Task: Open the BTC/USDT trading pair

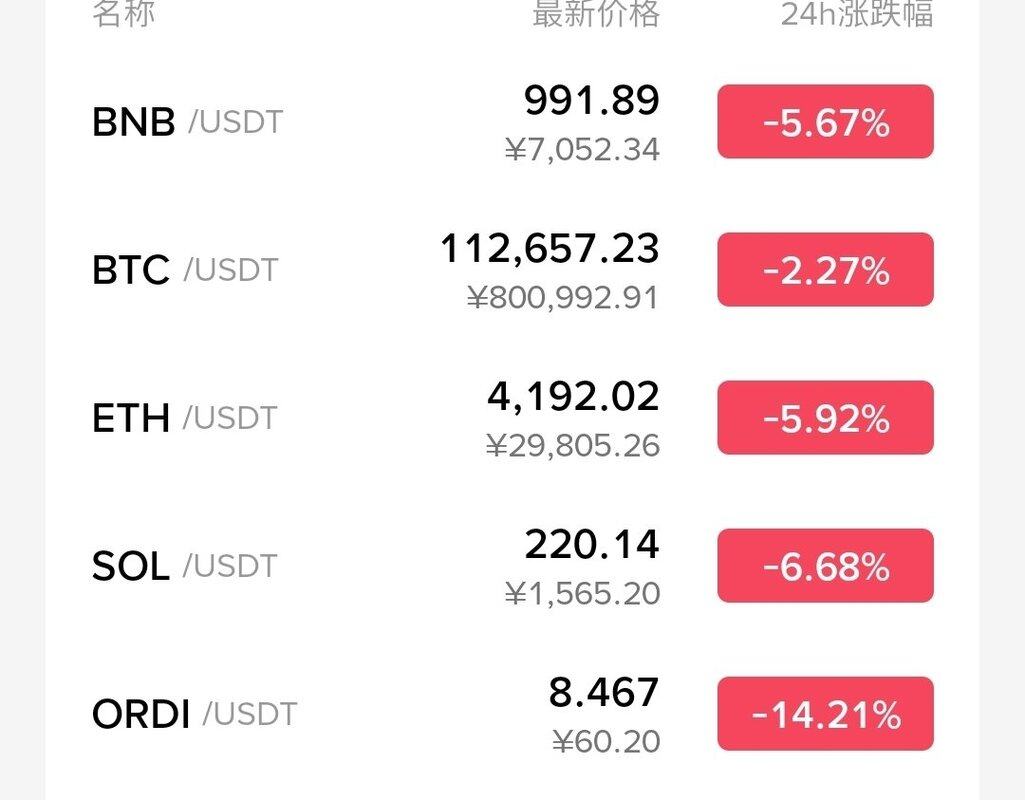Action: point(512,269)
